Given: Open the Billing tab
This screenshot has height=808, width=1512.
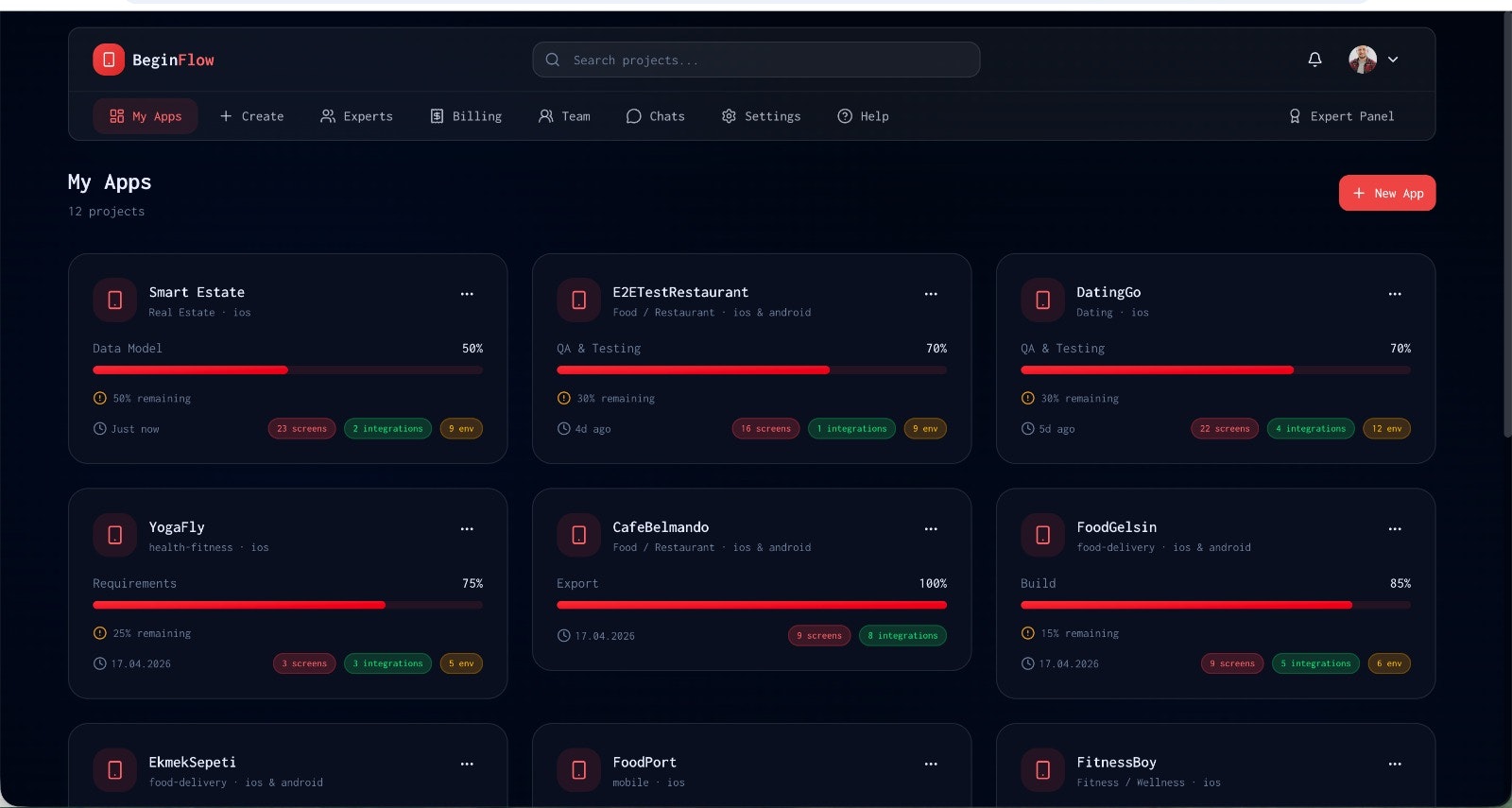Looking at the screenshot, I should 466,116.
